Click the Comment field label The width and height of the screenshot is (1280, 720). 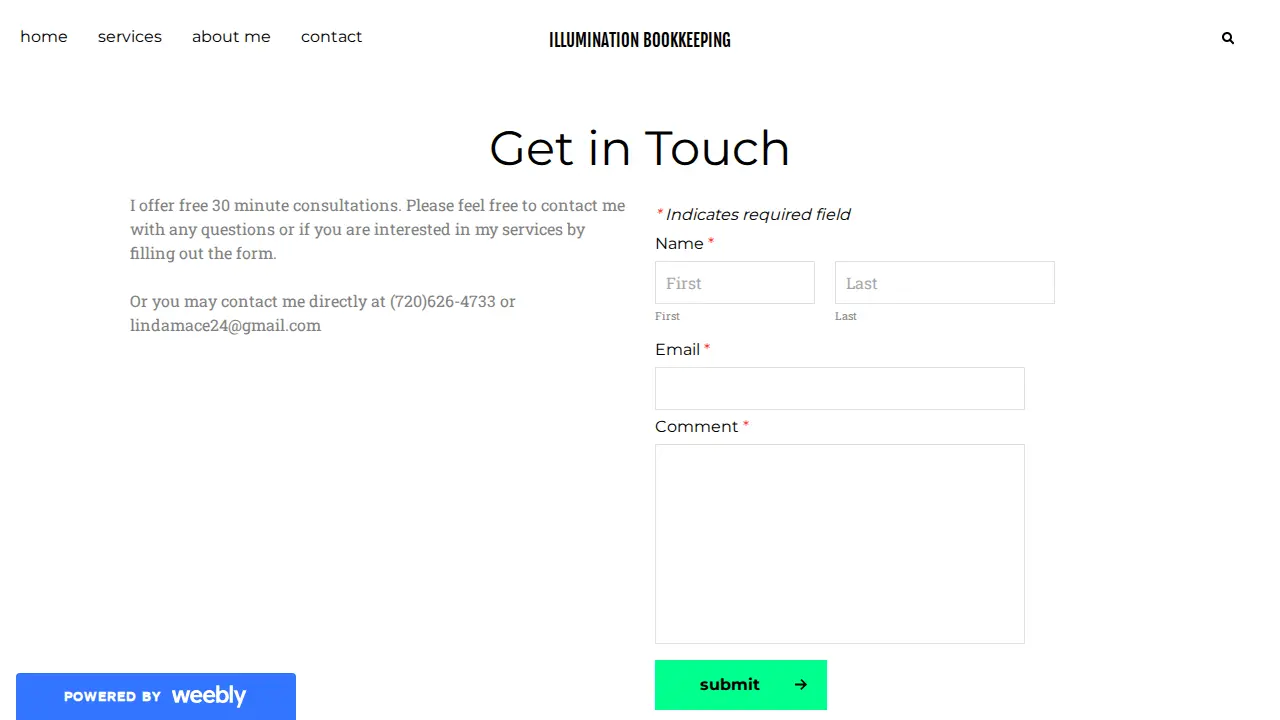[702, 427]
